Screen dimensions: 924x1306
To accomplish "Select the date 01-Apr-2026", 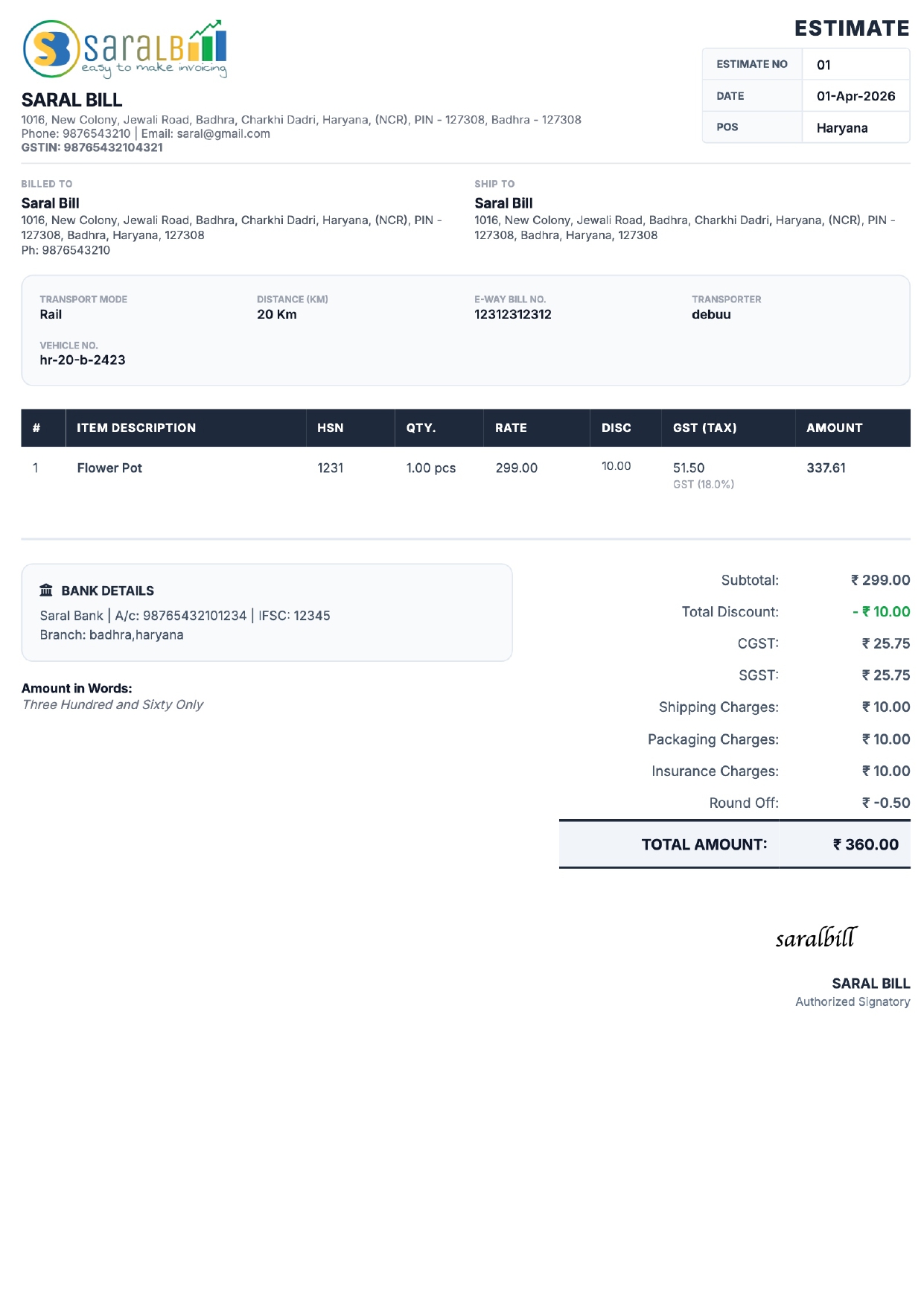I will 856,96.
